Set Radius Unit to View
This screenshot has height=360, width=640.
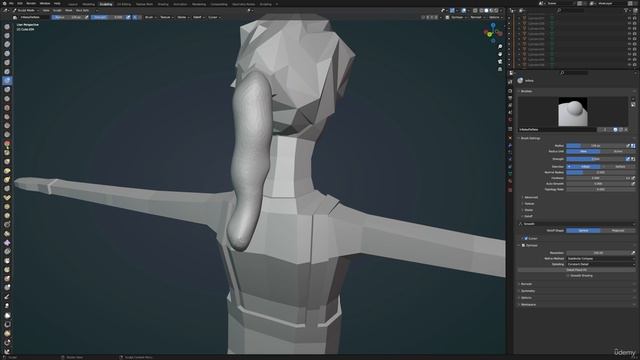pyautogui.click(x=583, y=151)
